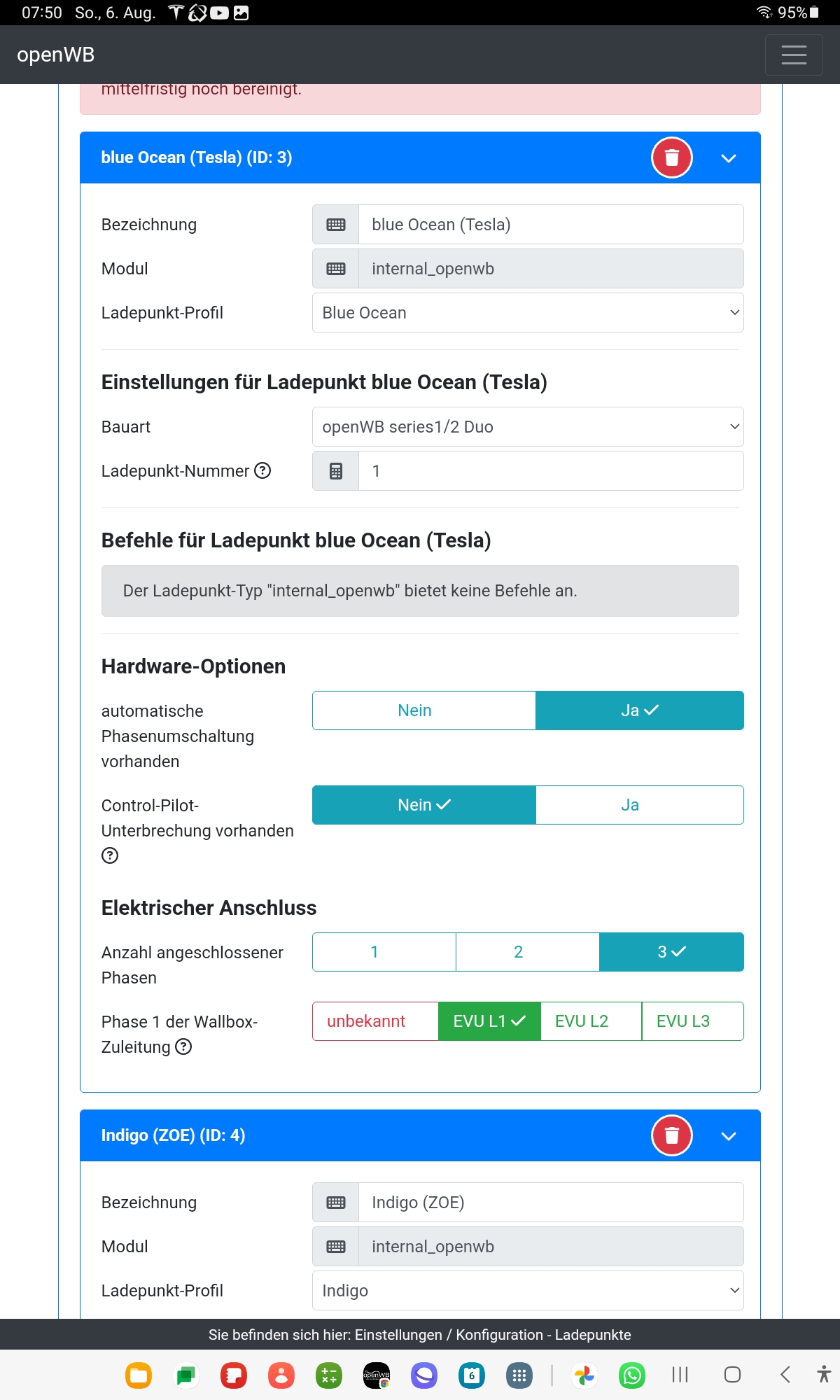Open the calculator app in taskbar
The width and height of the screenshot is (840, 1400).
(329, 1375)
